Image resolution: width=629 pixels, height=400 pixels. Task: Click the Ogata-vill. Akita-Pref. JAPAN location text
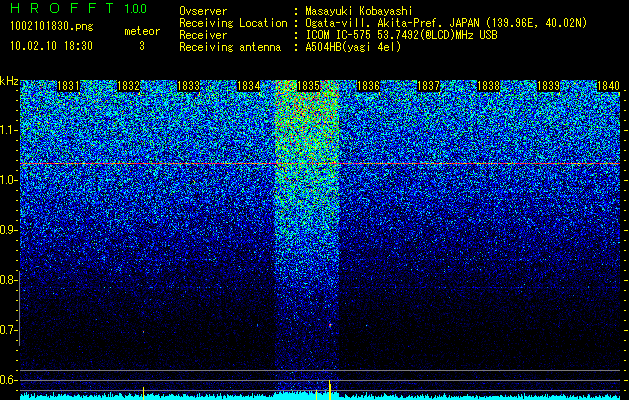click(446, 23)
